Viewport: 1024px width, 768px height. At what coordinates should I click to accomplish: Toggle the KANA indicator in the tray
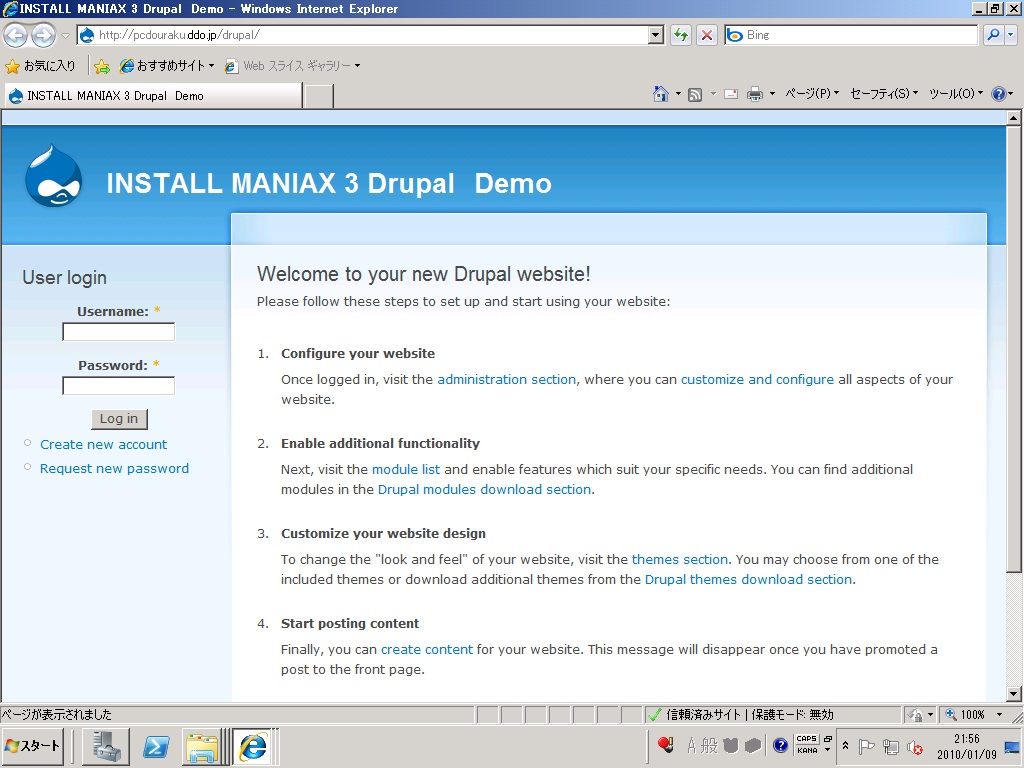click(807, 749)
